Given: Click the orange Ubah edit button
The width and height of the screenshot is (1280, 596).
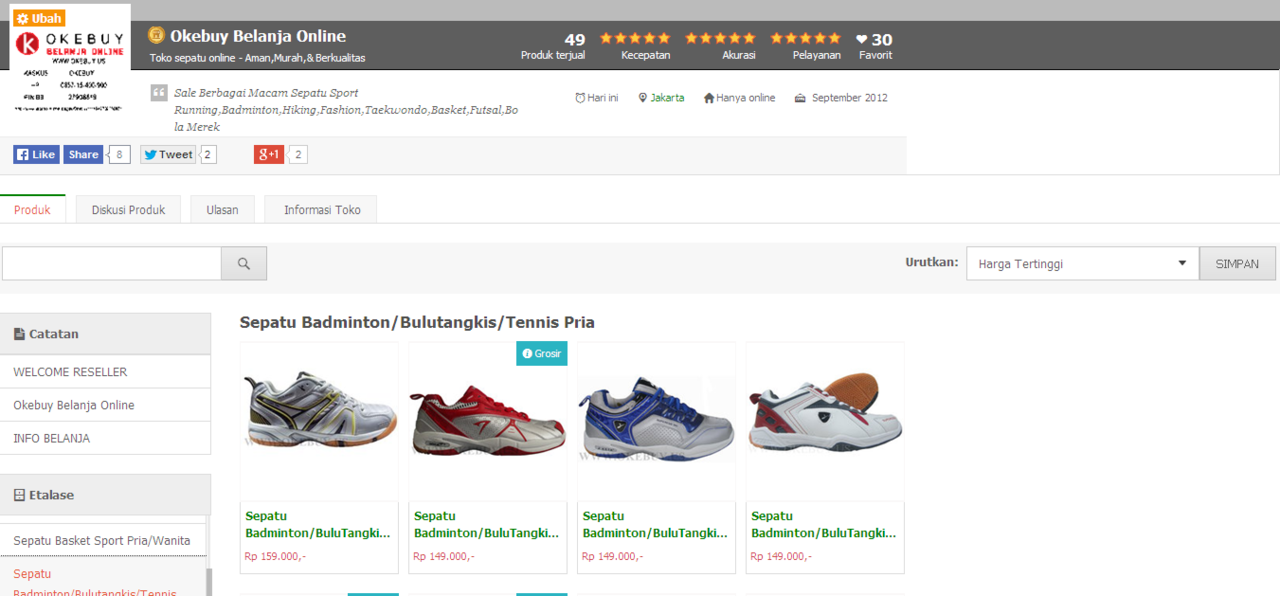Looking at the screenshot, I should pos(38,18).
